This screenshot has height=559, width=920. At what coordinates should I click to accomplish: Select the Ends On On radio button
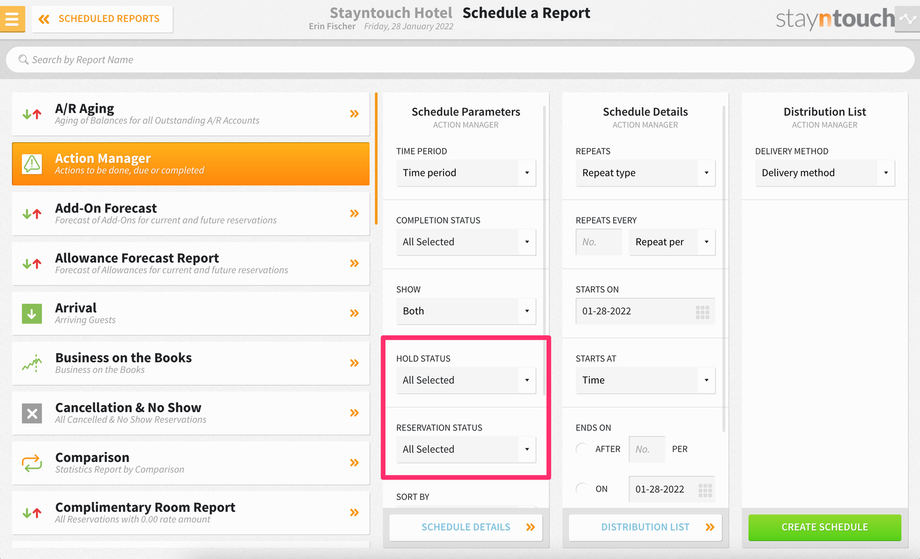[582, 489]
